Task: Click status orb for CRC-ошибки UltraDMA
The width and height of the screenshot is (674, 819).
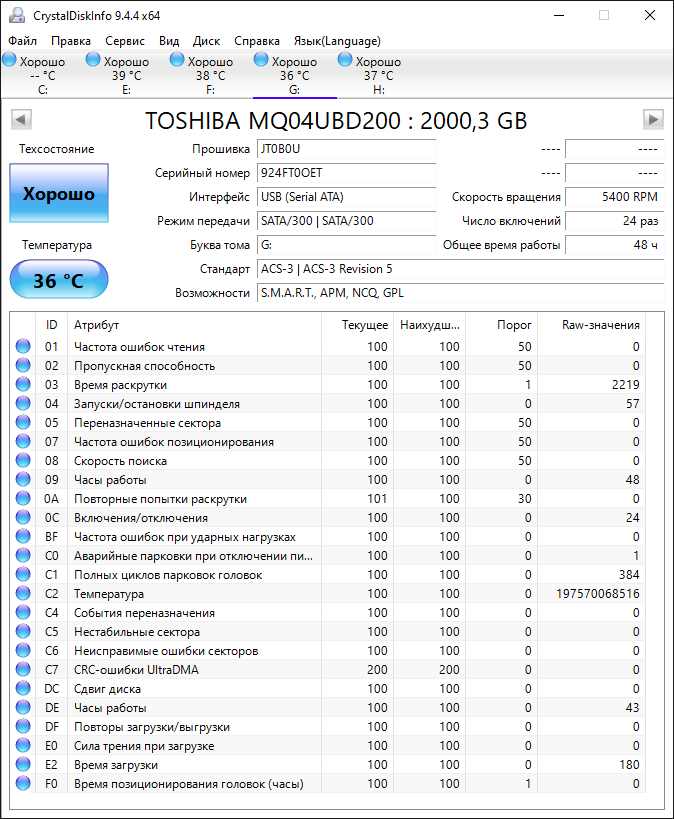Action: point(23,669)
